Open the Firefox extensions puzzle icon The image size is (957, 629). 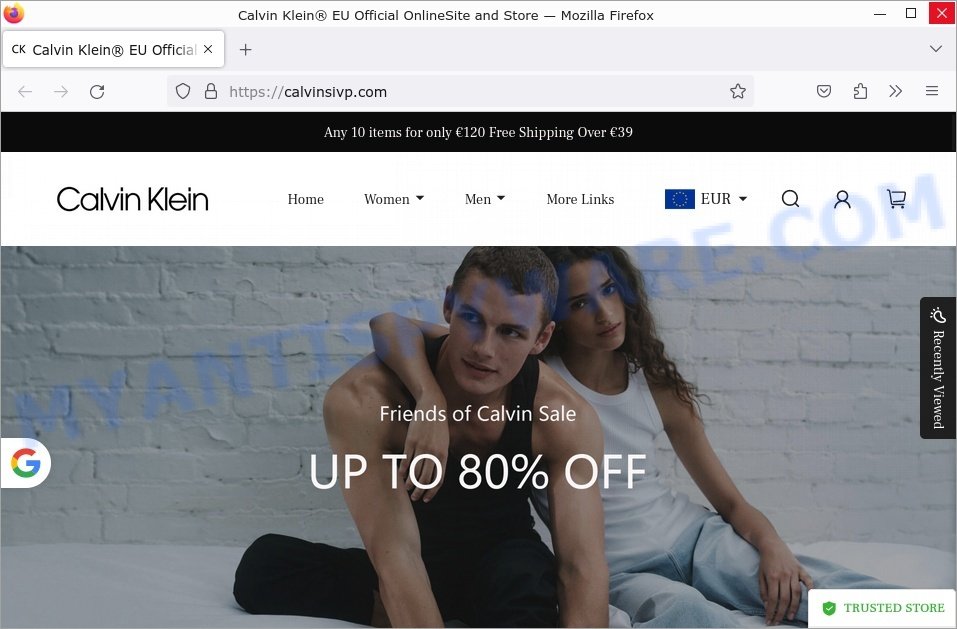(860, 92)
